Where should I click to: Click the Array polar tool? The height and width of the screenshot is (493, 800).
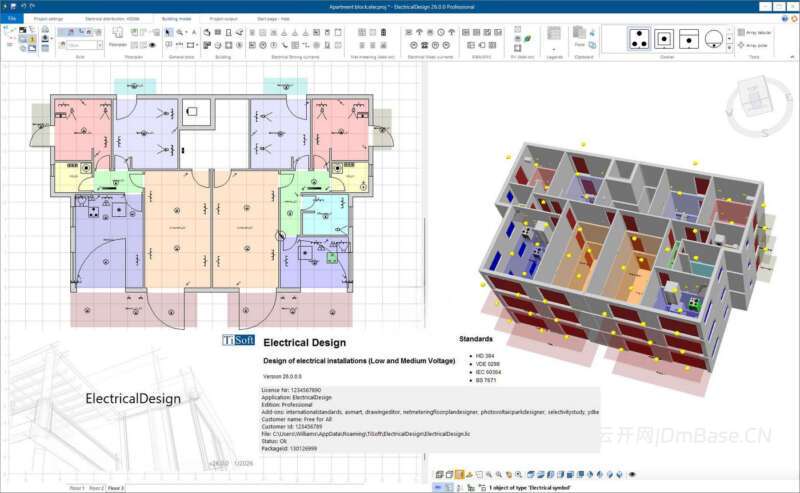[753, 45]
